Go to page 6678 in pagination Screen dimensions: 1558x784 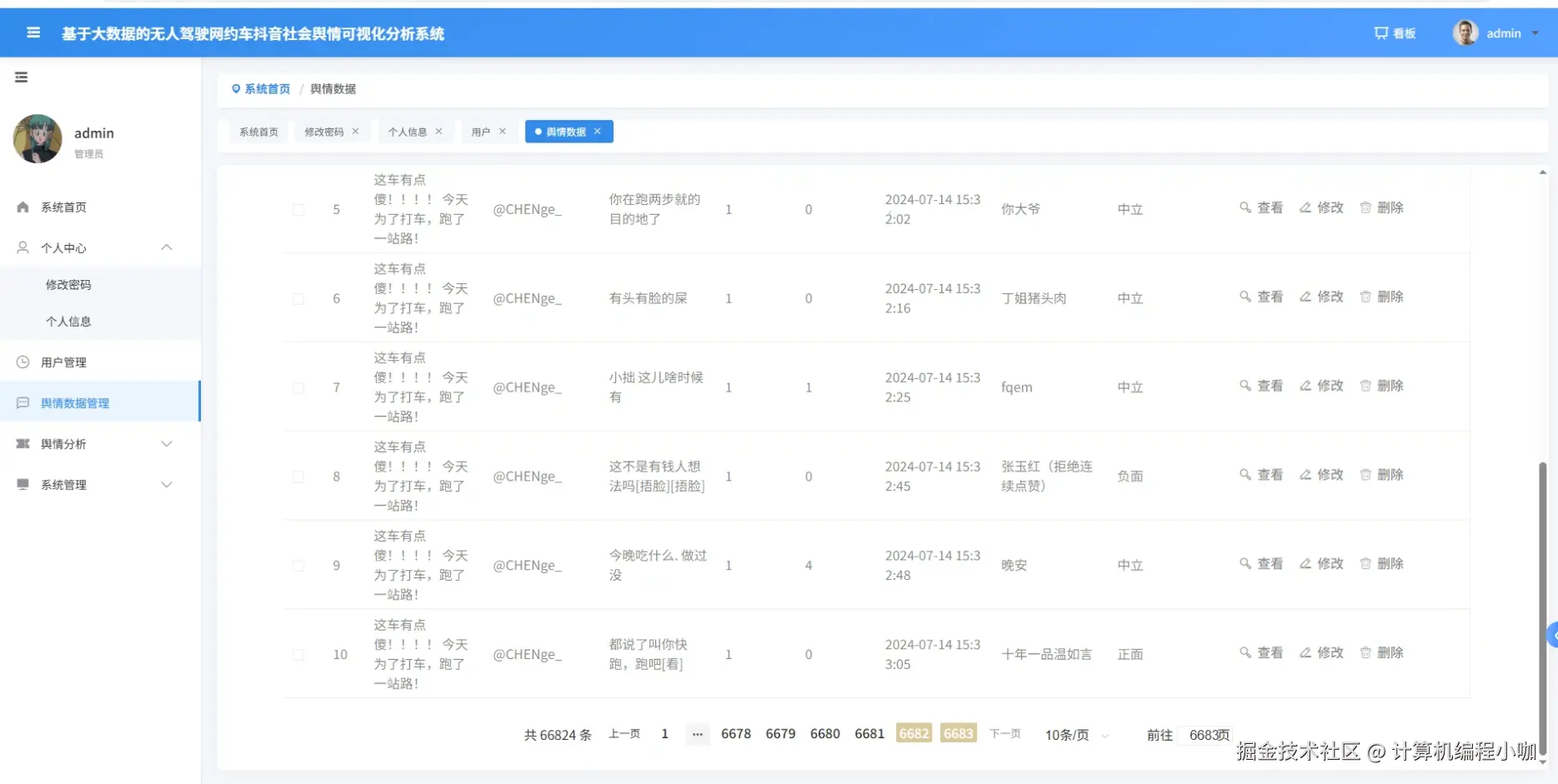tap(736, 734)
